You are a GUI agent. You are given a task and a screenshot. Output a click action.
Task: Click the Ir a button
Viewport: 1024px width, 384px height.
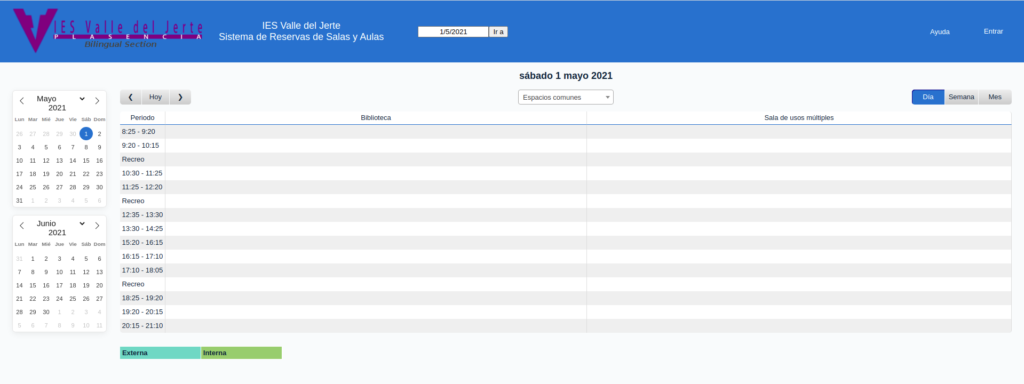click(498, 31)
